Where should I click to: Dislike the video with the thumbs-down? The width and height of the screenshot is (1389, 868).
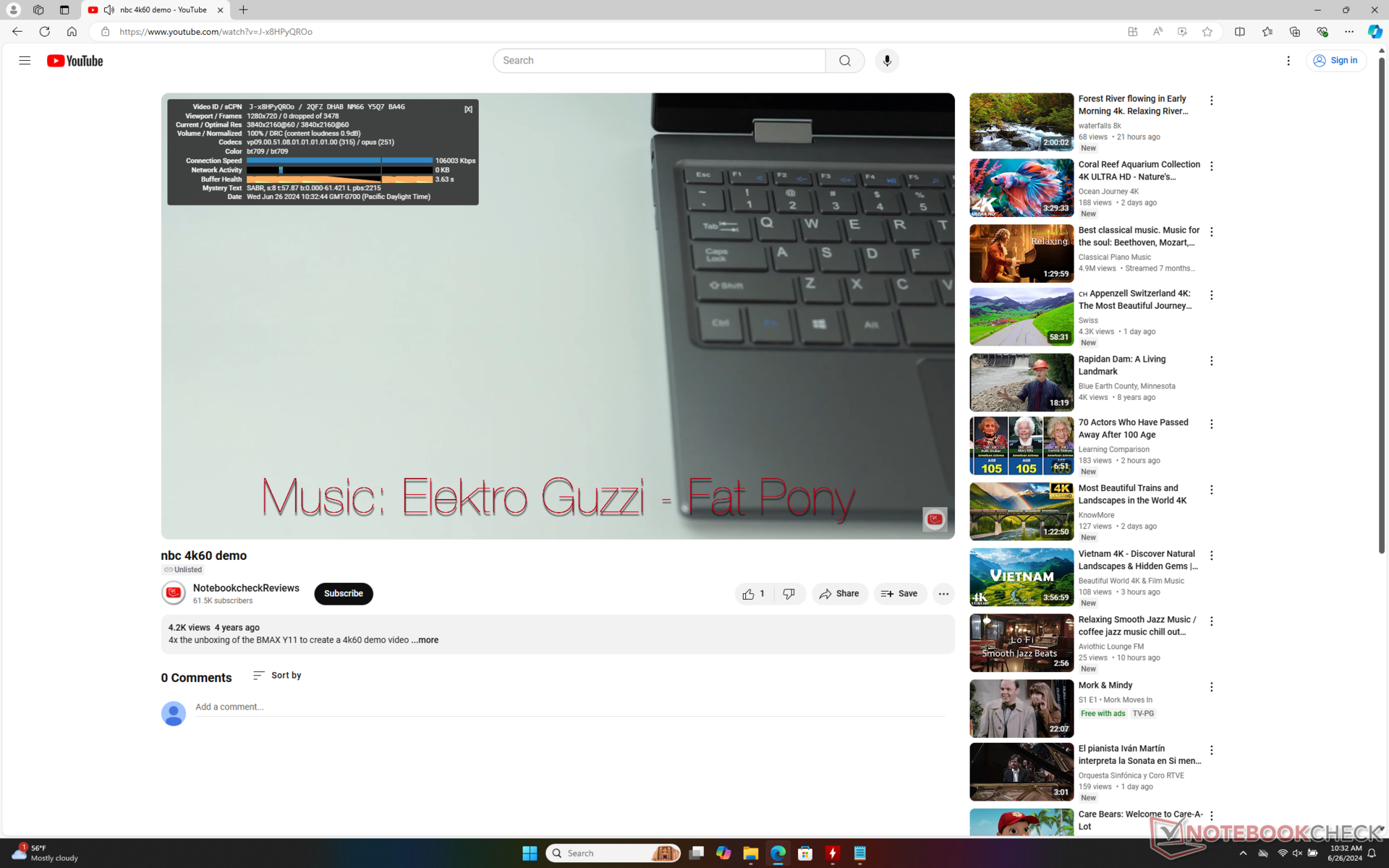pos(789,594)
